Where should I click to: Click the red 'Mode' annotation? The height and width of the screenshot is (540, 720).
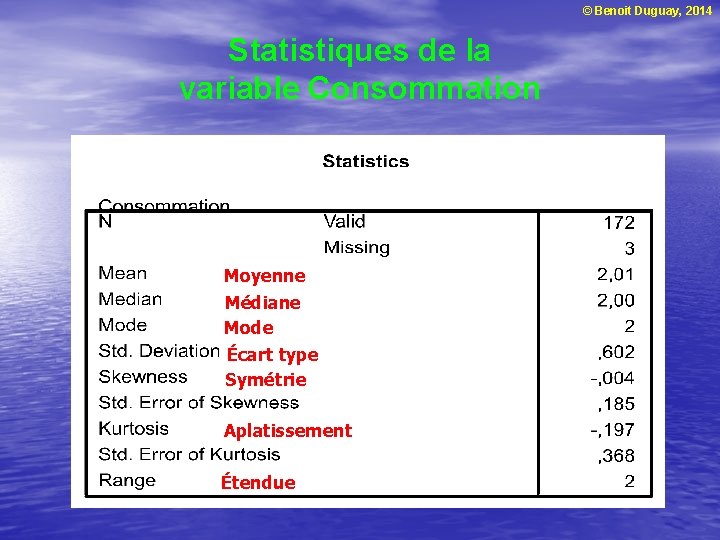click(x=248, y=328)
